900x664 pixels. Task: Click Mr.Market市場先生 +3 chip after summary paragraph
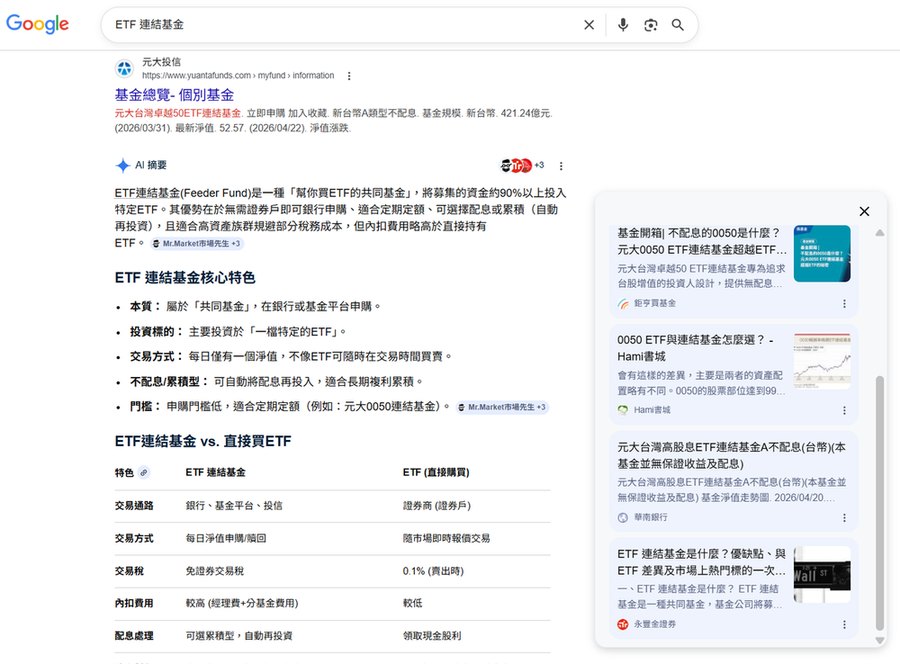tap(197, 243)
